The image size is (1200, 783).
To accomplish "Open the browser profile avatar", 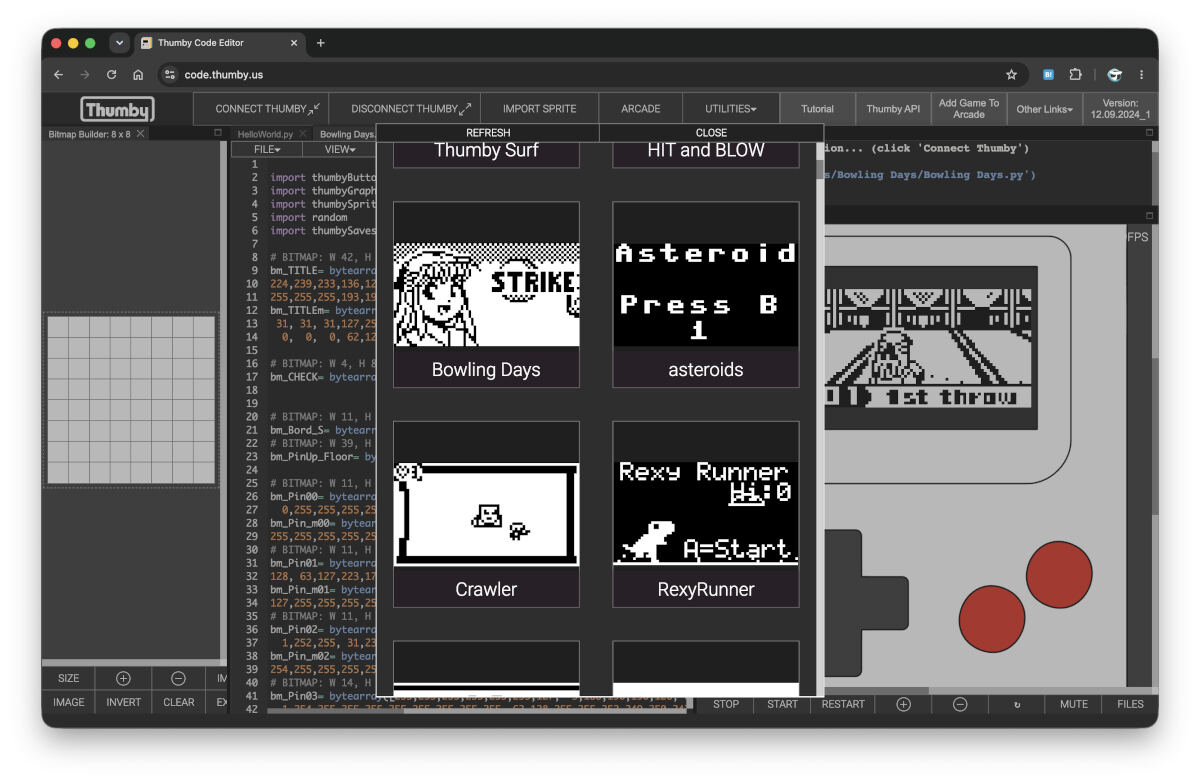I will tap(1114, 74).
